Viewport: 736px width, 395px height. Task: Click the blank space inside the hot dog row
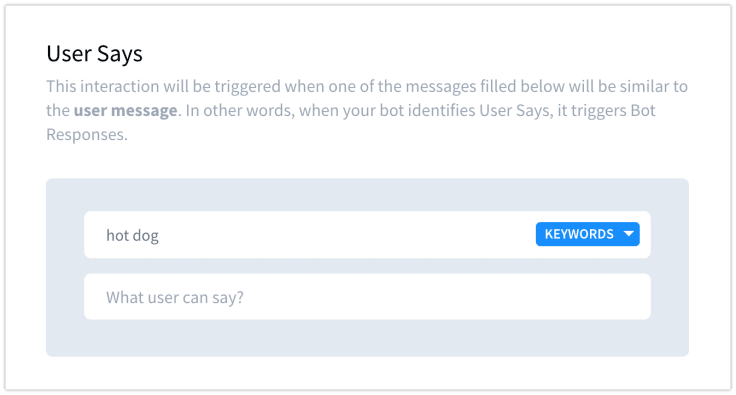(x=347, y=235)
